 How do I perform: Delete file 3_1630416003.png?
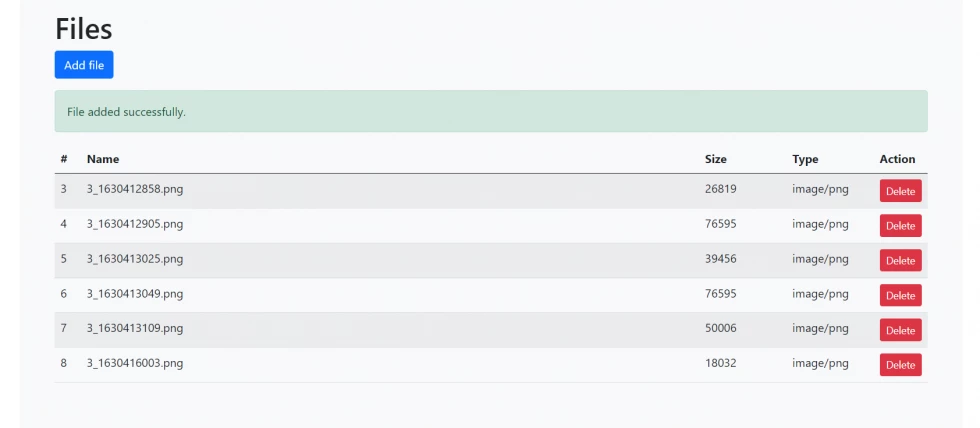(x=900, y=365)
